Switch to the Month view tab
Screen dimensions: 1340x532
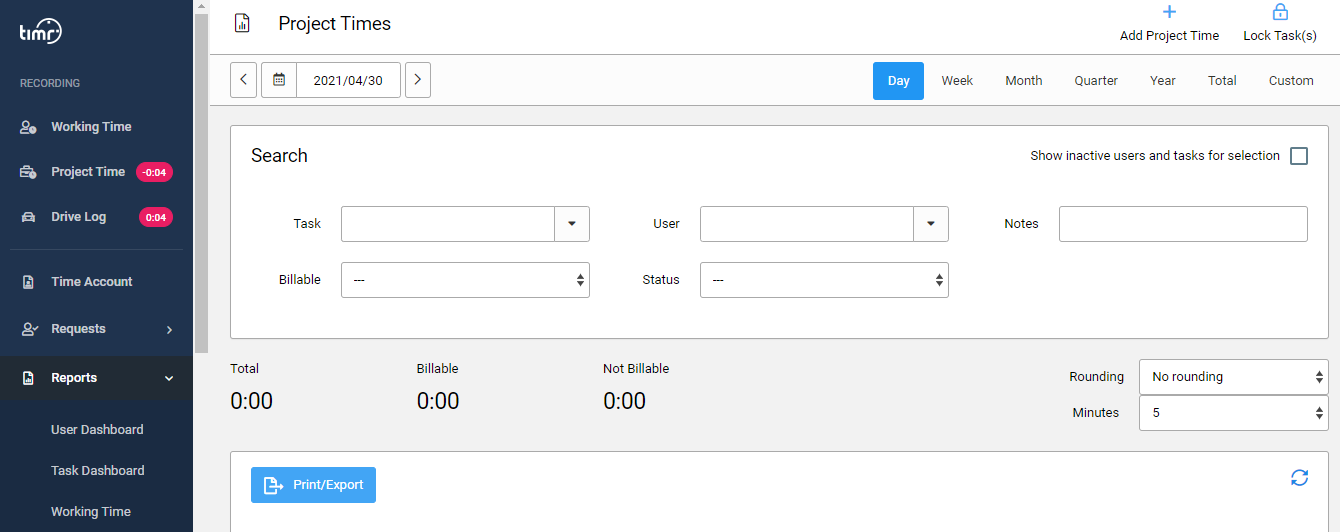click(1024, 81)
